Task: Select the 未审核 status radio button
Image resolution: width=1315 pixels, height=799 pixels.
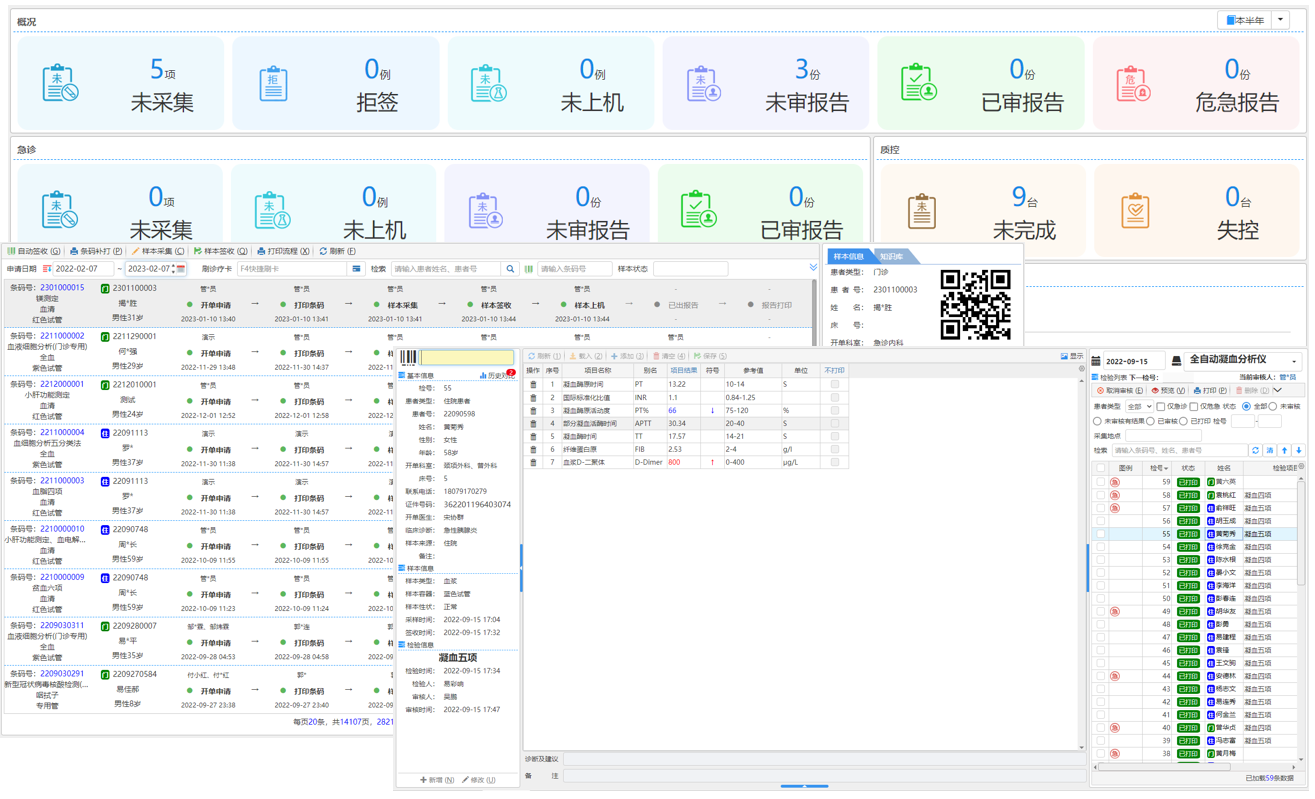Action: pos(1273,407)
